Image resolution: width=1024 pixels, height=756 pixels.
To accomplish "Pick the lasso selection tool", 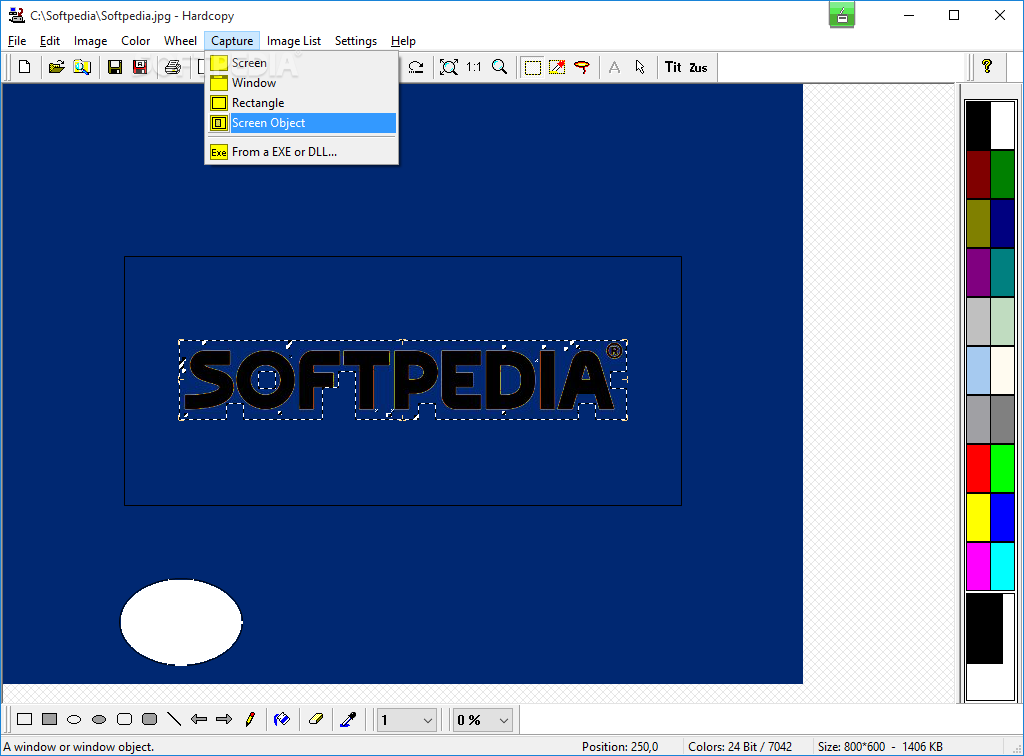I will click(x=582, y=67).
